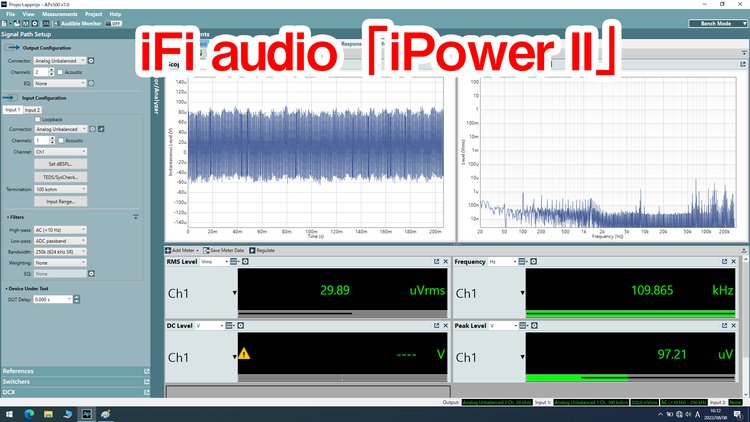Viewport: 750px width, 422px height.
Task: Open the Help menu
Action: pos(115,14)
